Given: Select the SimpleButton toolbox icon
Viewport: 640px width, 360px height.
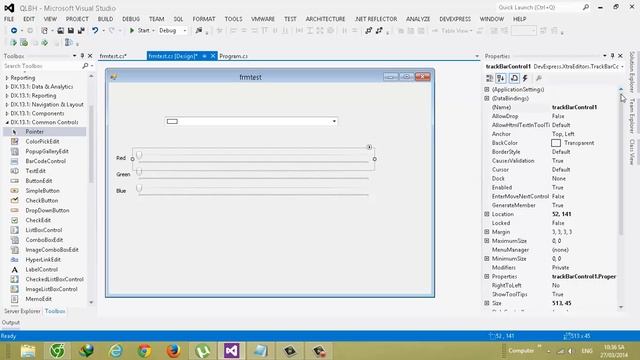Looking at the screenshot, I should 15,191.
